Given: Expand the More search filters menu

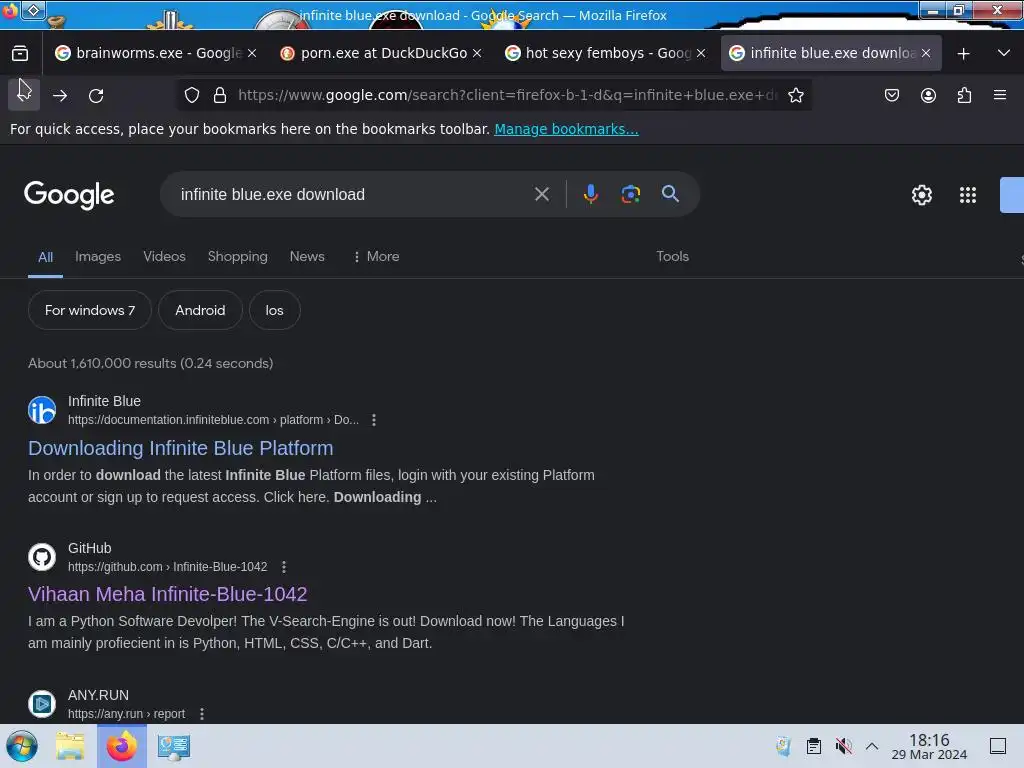Looking at the screenshot, I should point(376,257).
